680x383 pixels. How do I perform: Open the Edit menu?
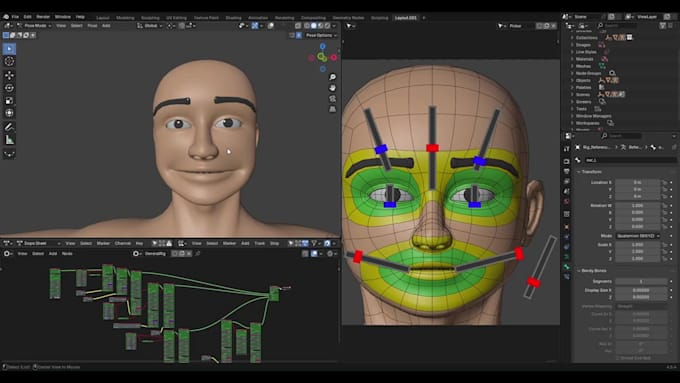click(x=27, y=17)
